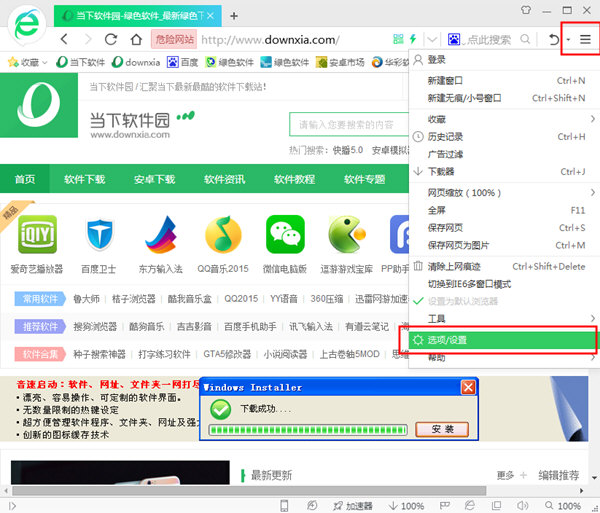Open 下载器 from the menu
This screenshot has width=600, height=513.
tap(504, 171)
